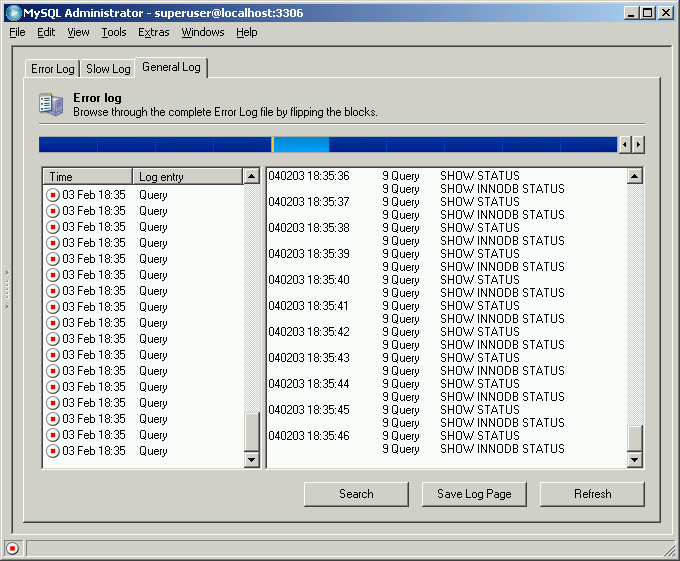Screen dimensions: 680x561
Task: Click the Save Log Page button
Action: [x=474, y=494]
